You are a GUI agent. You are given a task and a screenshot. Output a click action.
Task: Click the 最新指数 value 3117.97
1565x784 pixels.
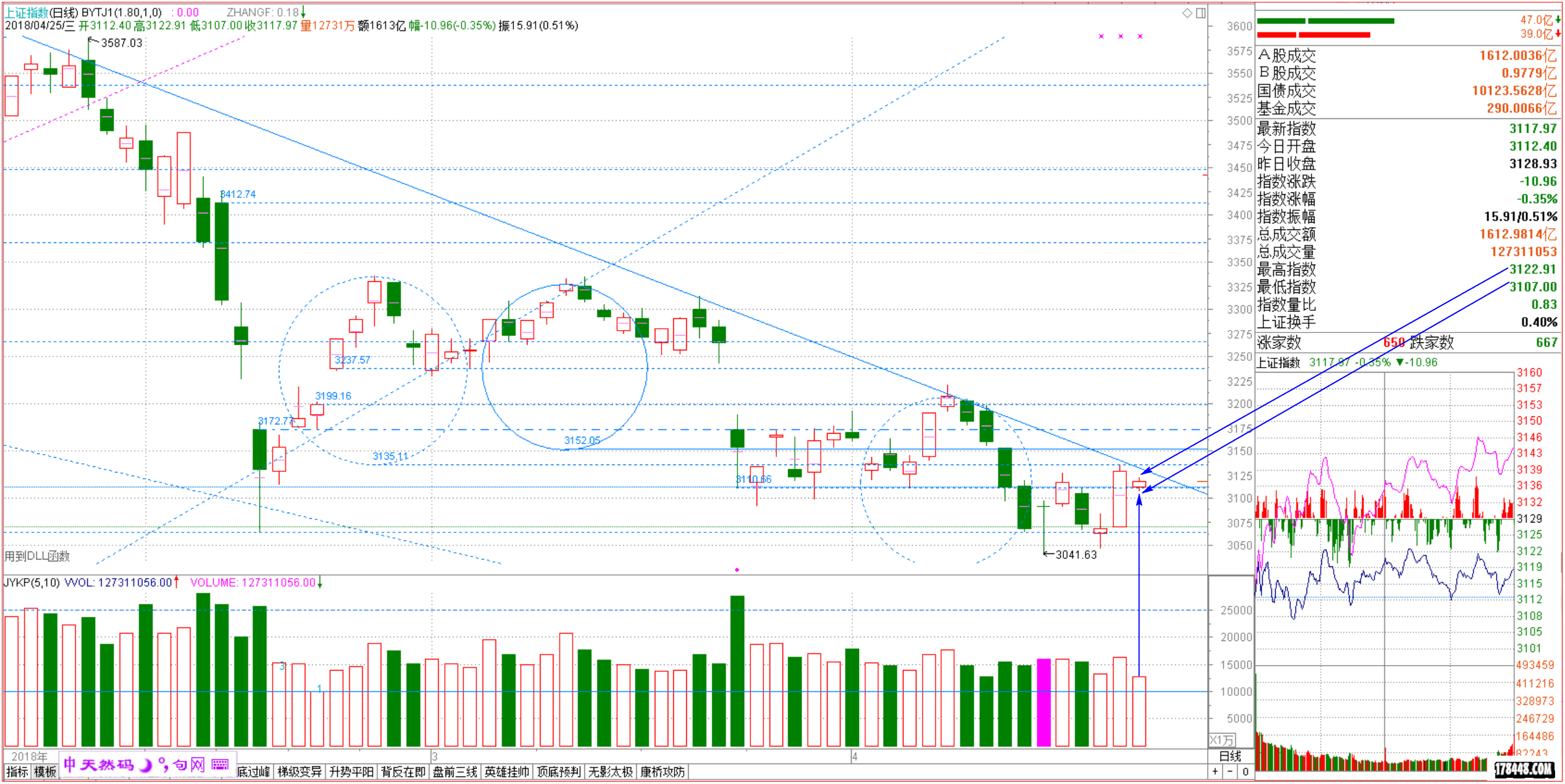(x=1533, y=128)
